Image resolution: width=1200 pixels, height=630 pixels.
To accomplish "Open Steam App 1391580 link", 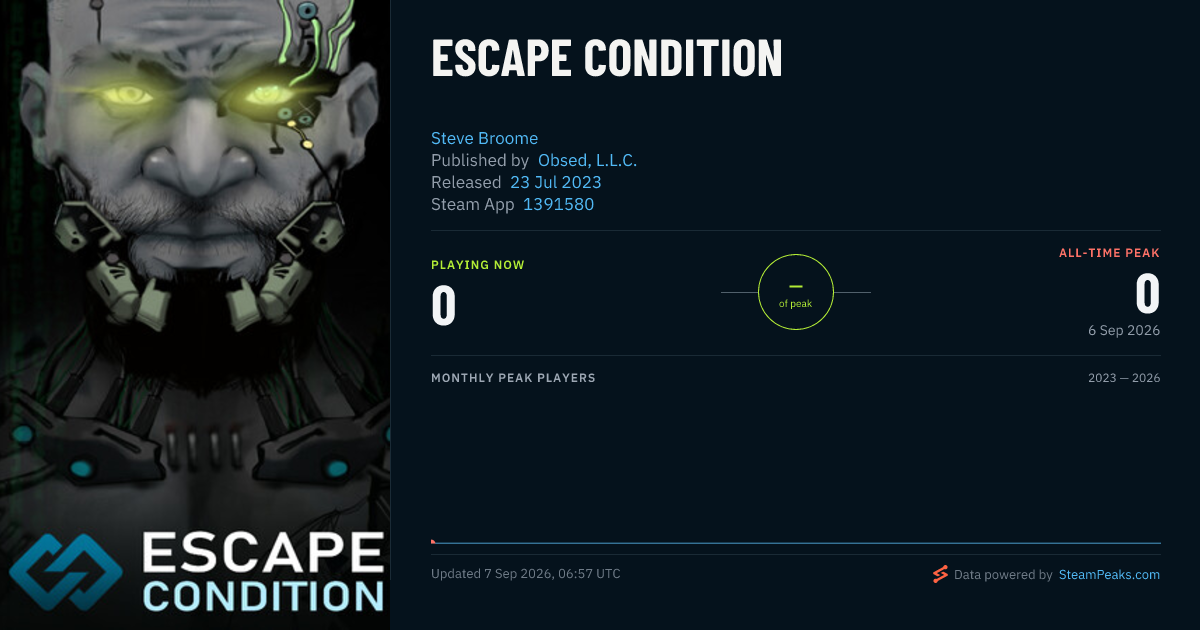I will pyautogui.click(x=558, y=204).
